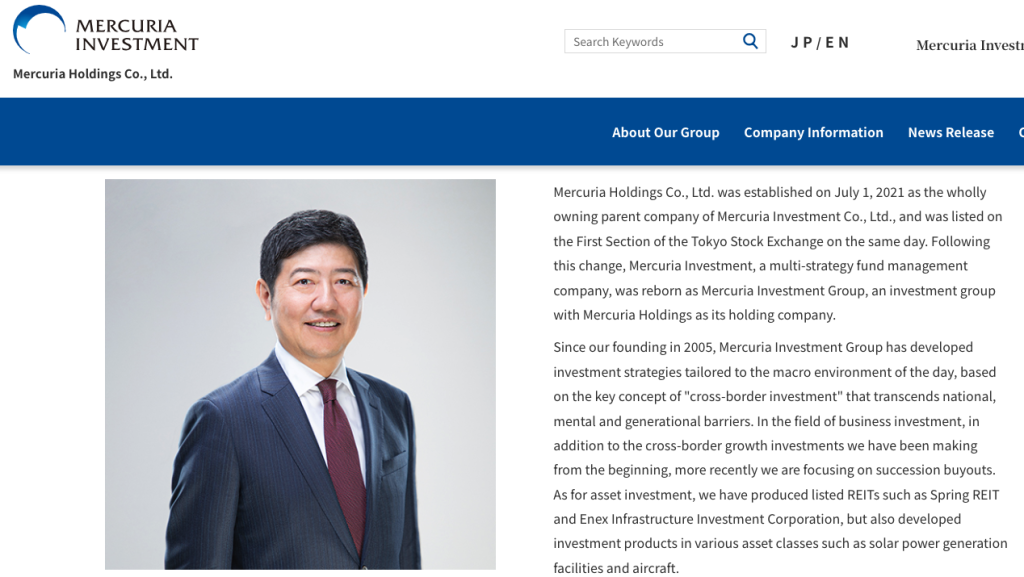Click the blue crescent Mercuria logo emblem

[x=39, y=29]
